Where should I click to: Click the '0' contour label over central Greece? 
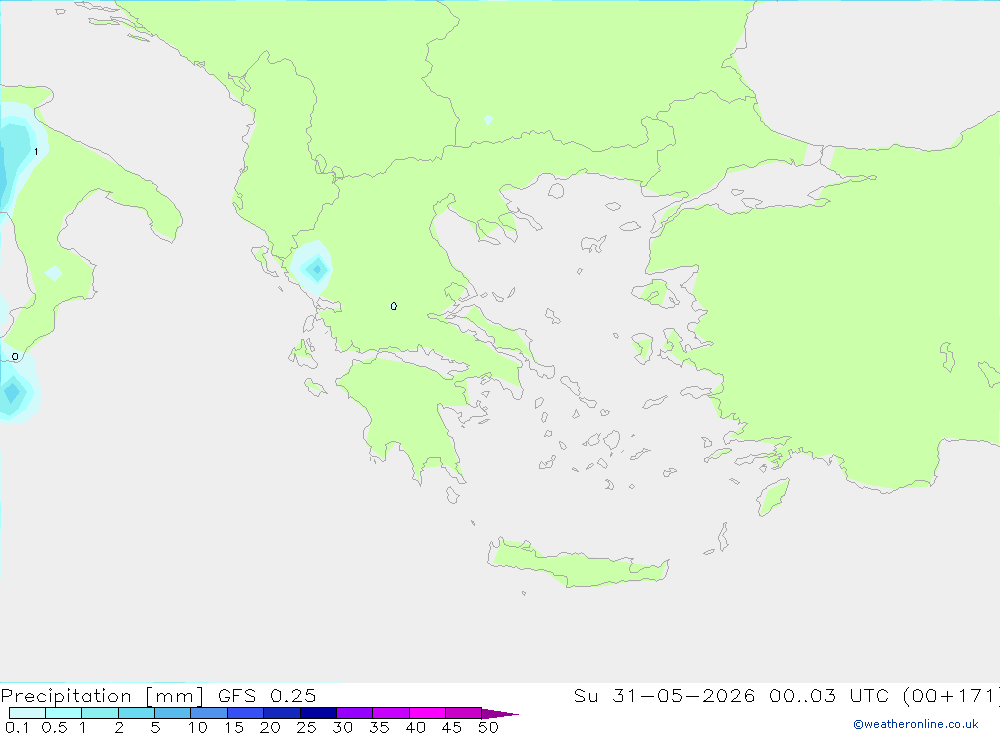coord(393,306)
